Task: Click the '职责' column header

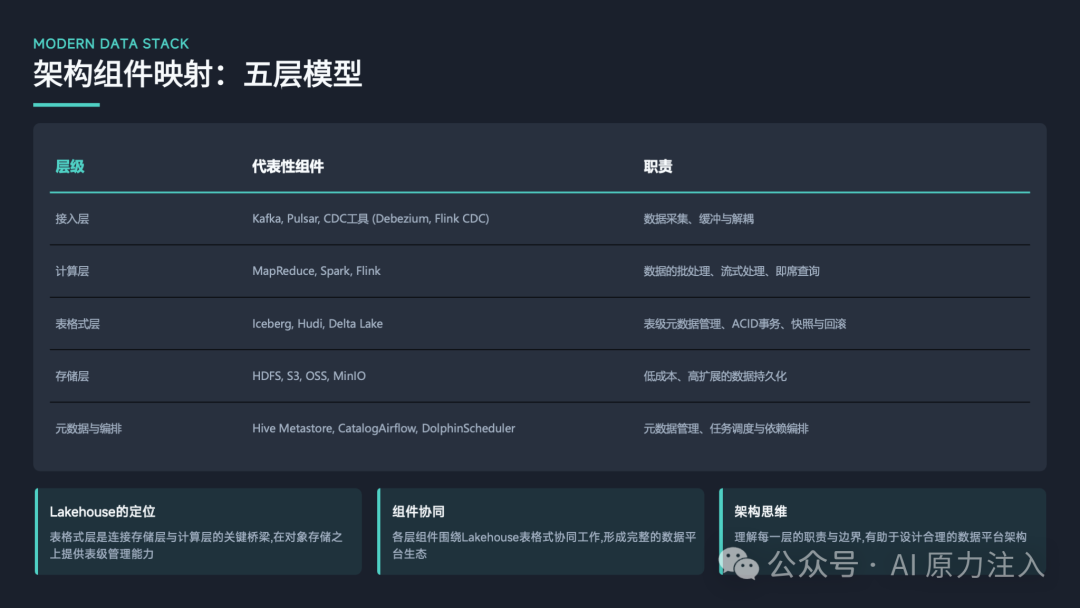Action: click(x=658, y=167)
